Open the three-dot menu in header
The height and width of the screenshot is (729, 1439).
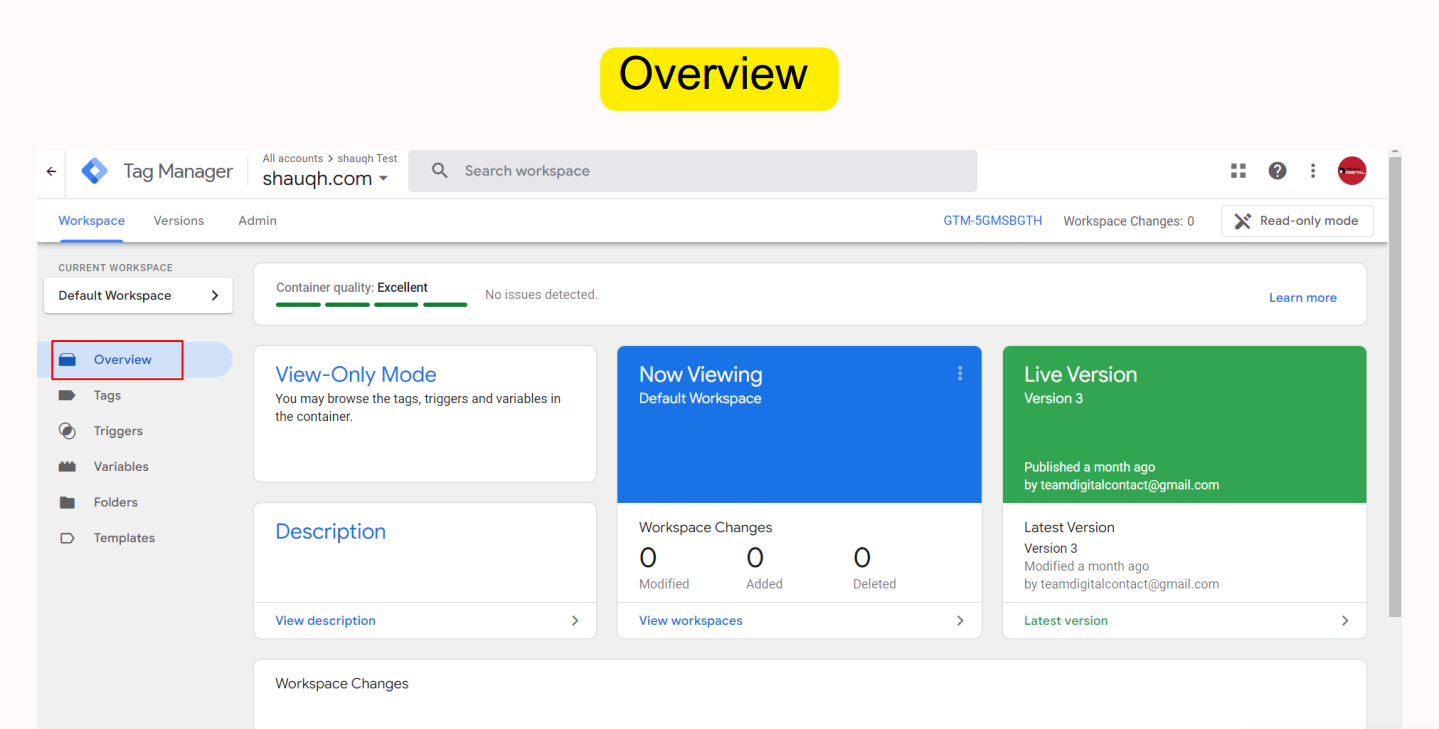(1313, 171)
